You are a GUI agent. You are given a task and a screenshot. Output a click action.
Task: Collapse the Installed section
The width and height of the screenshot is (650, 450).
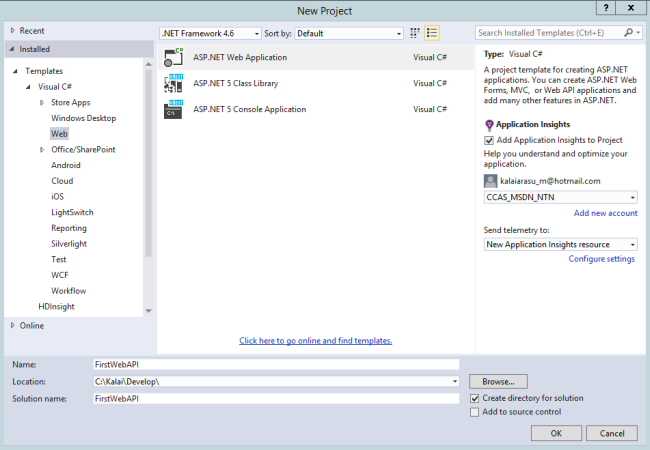tap(12, 49)
